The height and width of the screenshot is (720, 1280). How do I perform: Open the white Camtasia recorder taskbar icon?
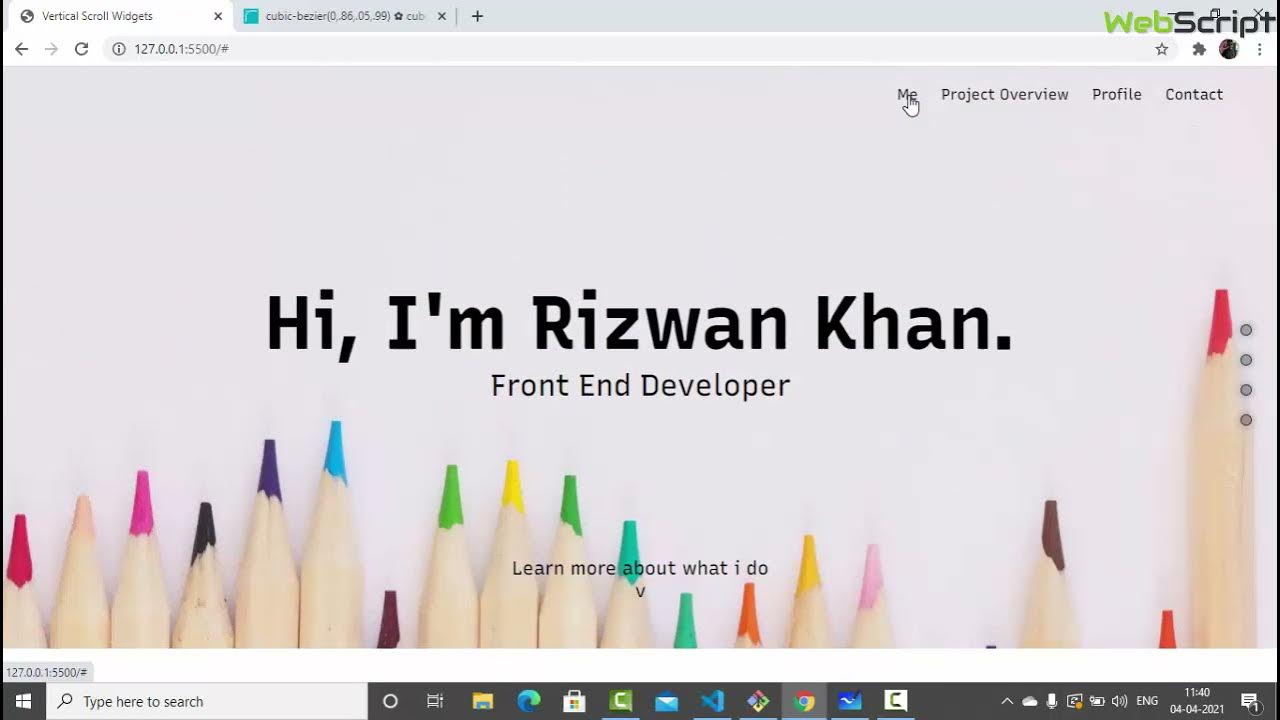(896, 701)
